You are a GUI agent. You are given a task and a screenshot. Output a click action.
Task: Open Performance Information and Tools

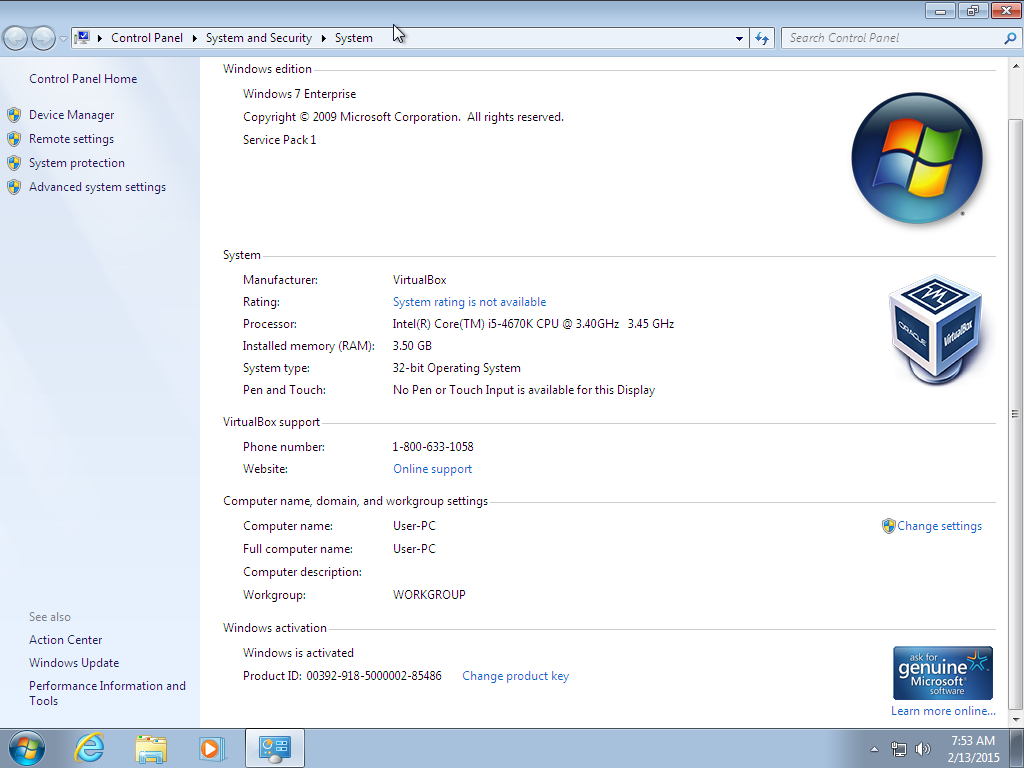pos(107,693)
